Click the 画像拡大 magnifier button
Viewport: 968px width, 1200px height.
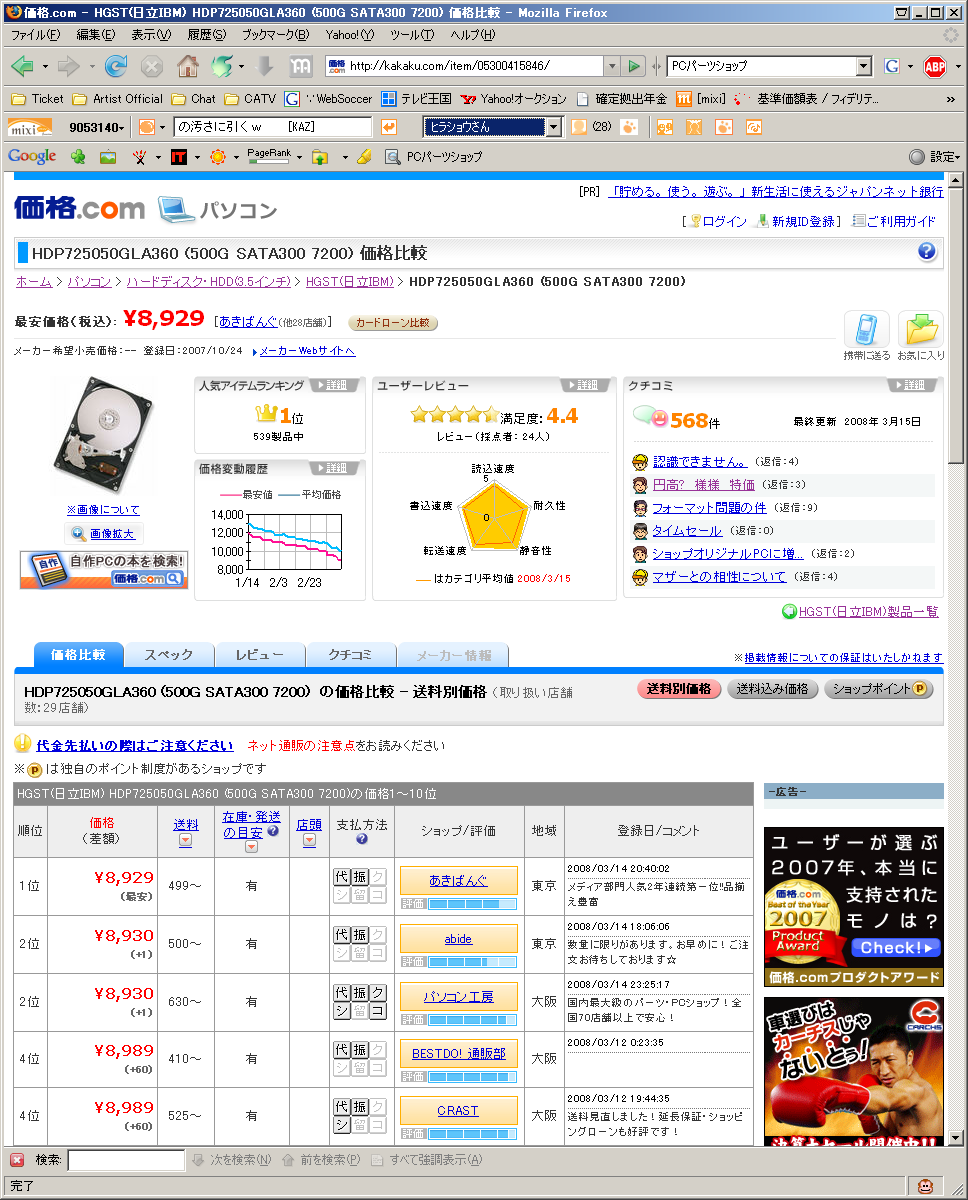click(x=104, y=534)
